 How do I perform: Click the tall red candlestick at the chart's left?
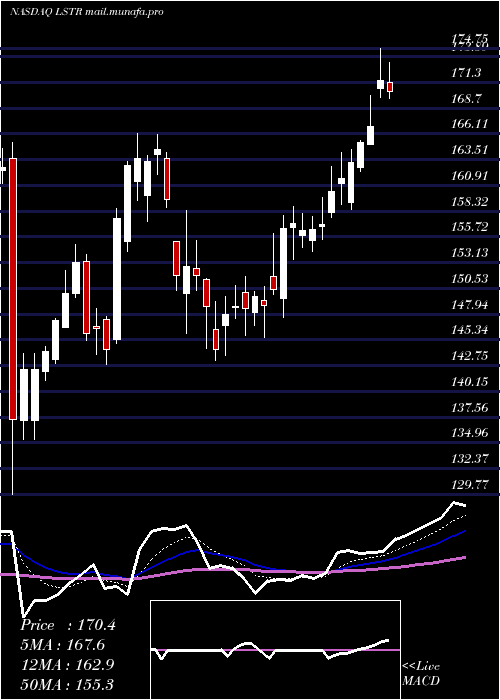click(x=13, y=289)
